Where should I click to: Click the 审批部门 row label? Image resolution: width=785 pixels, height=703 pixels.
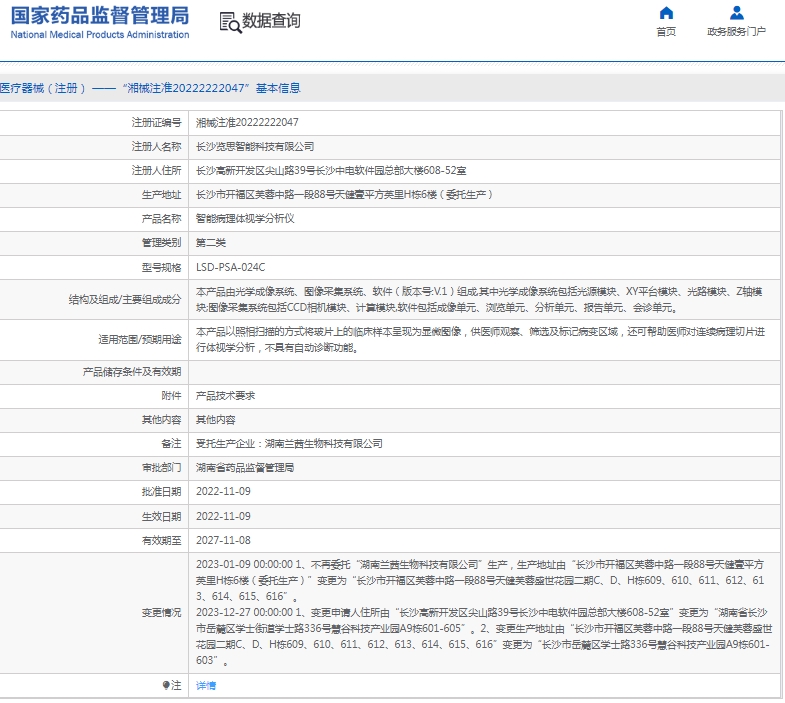click(161, 468)
